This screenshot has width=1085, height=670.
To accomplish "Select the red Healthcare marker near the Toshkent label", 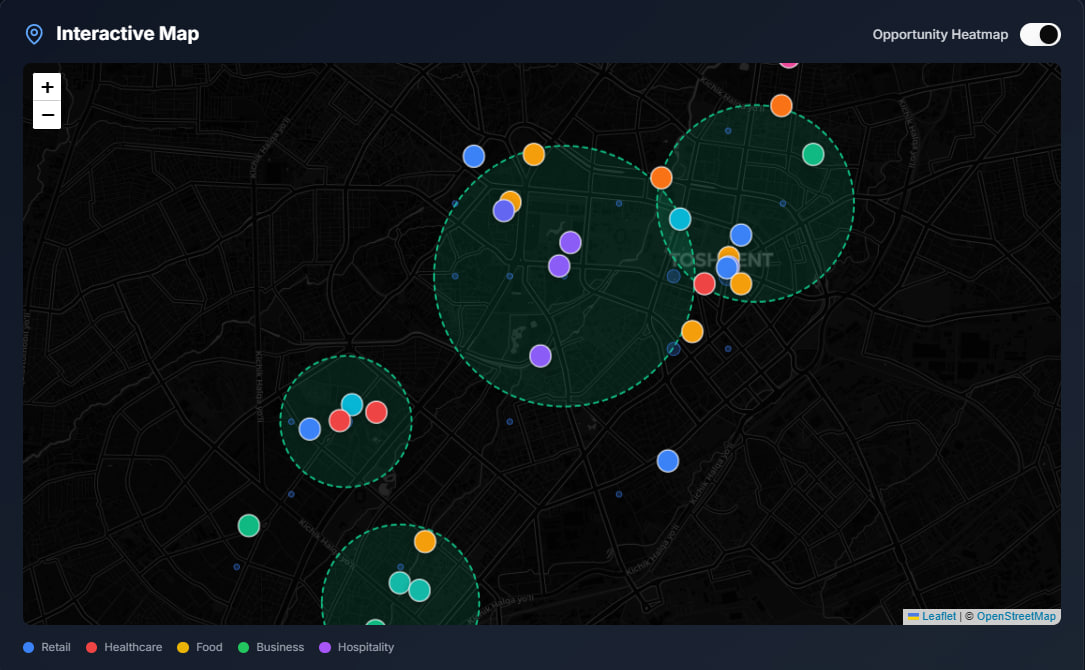I will pos(704,284).
